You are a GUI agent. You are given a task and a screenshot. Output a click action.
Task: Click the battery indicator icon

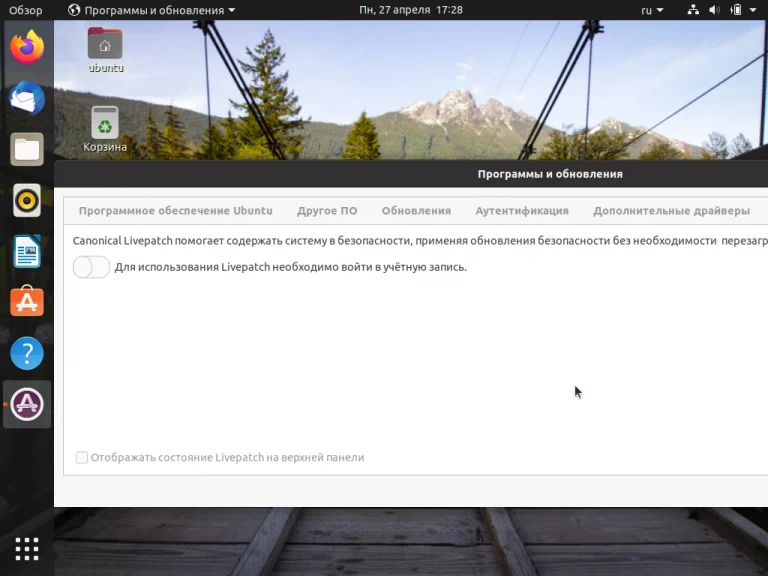736,10
